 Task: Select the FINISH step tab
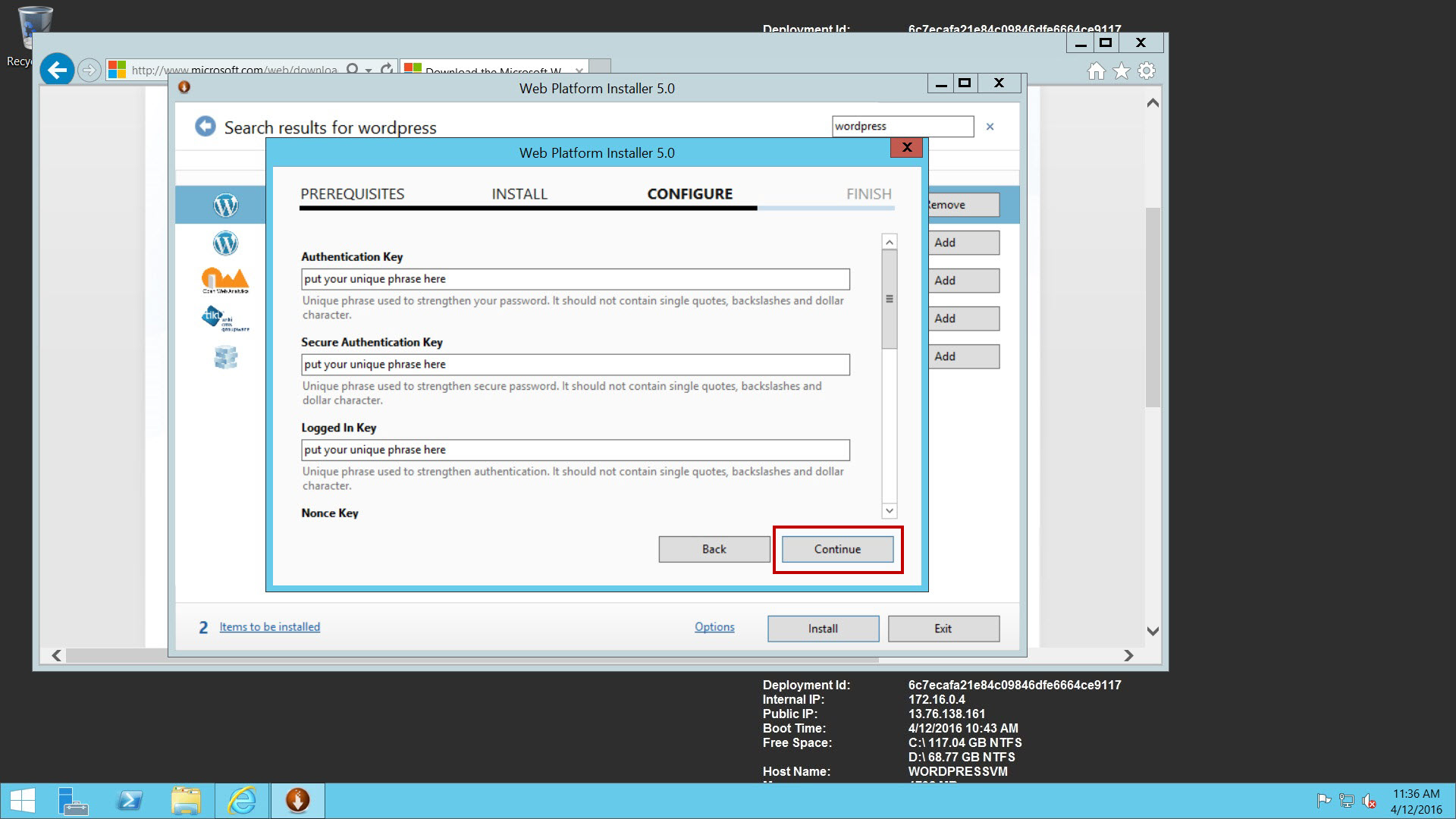[869, 194]
